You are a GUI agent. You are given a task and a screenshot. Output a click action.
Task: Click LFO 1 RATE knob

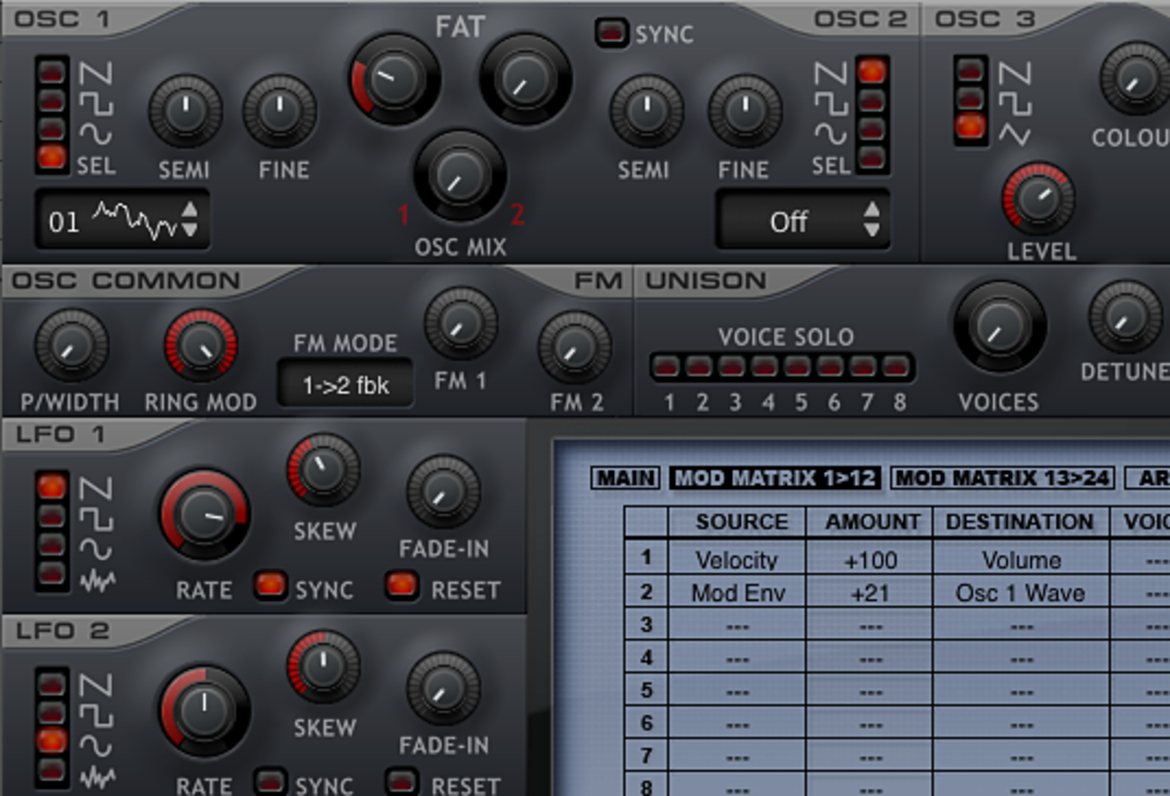(x=204, y=515)
